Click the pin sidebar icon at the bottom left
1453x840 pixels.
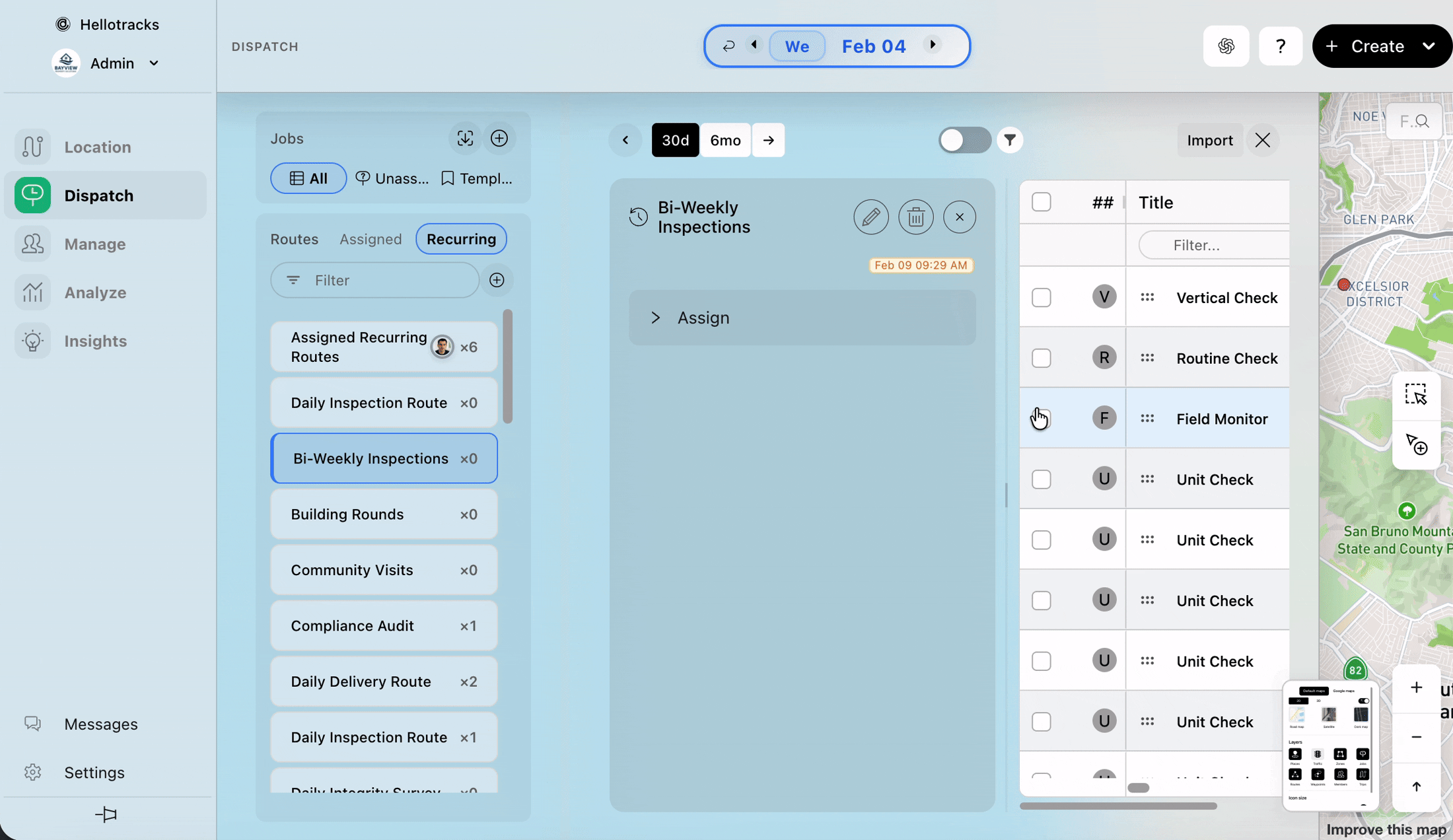pyautogui.click(x=106, y=815)
